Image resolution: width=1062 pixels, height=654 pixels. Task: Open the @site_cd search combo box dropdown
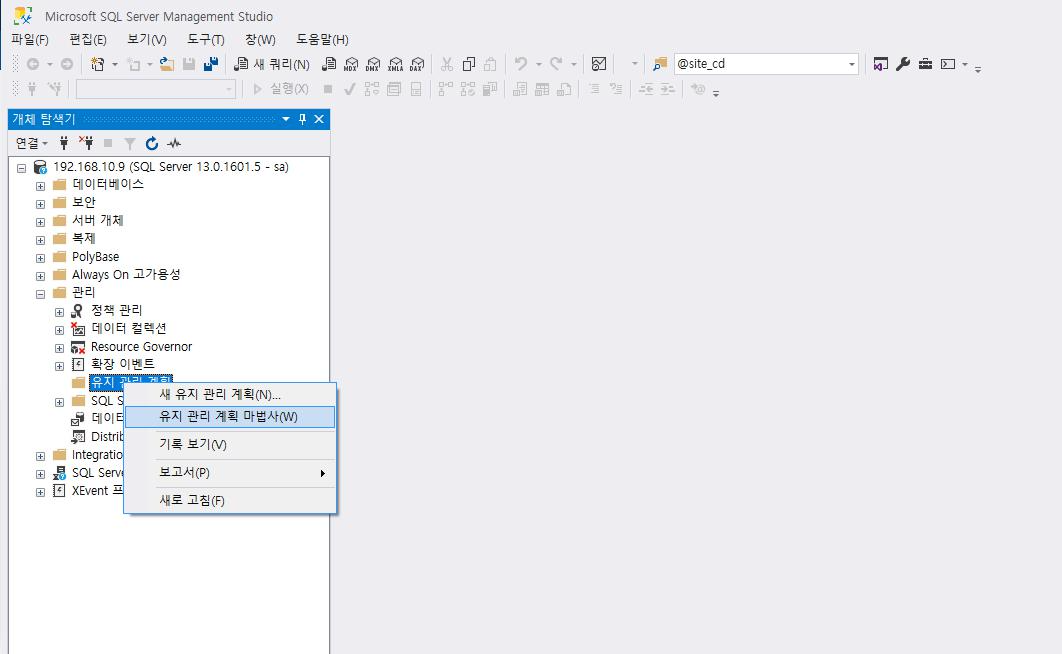click(851, 64)
